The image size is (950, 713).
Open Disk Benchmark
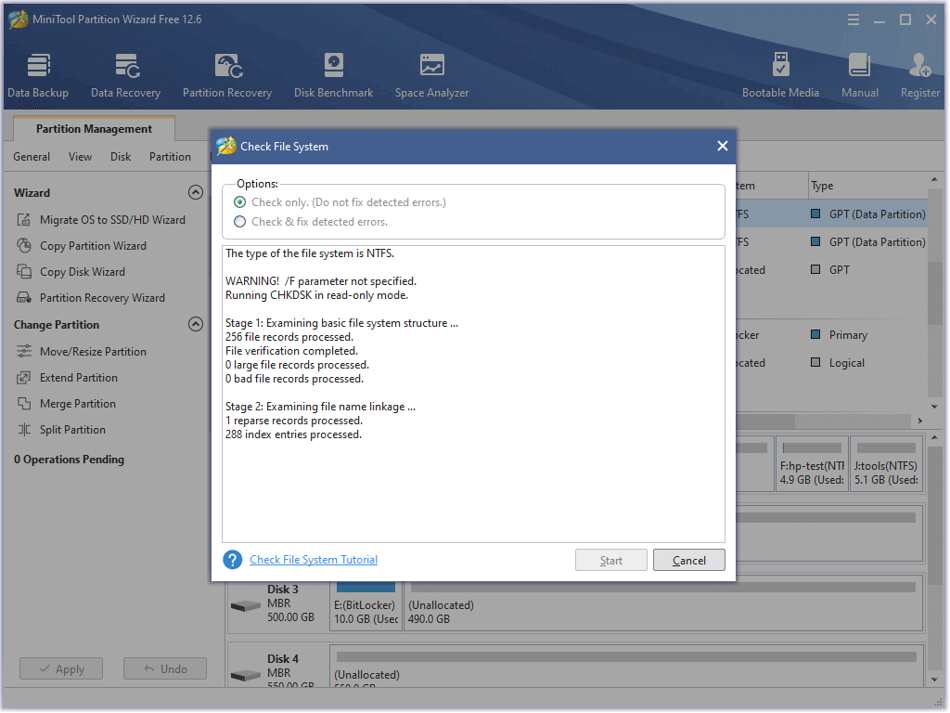click(x=333, y=76)
